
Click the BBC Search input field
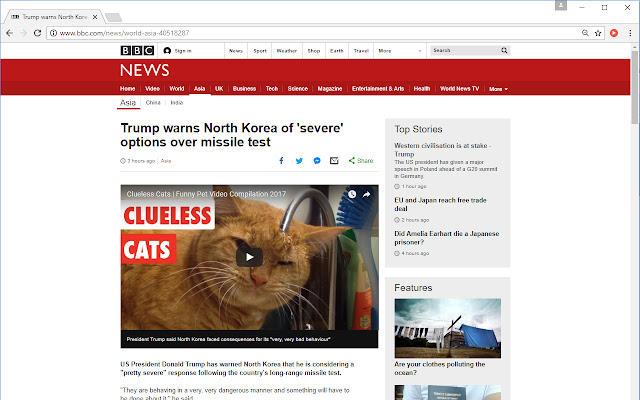[465, 50]
